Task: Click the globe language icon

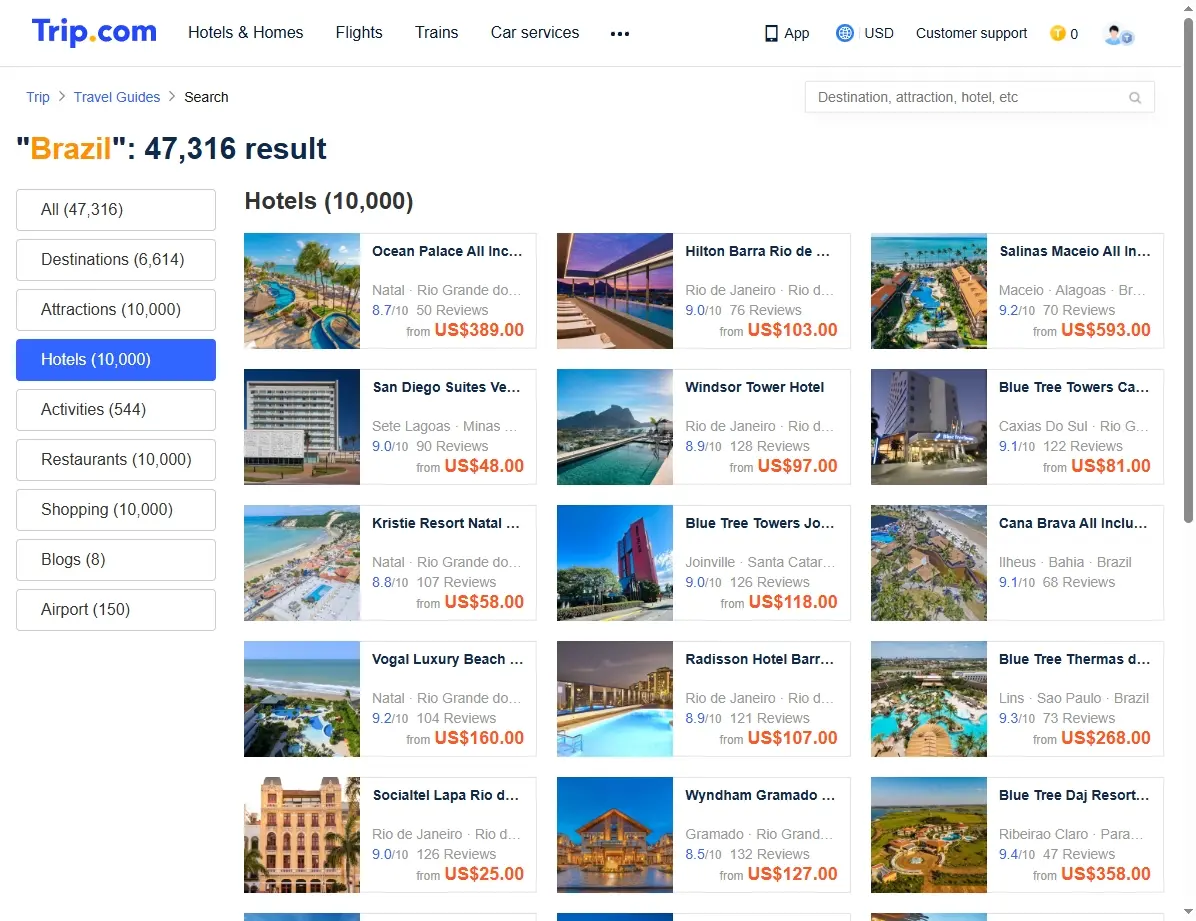Action: [844, 33]
